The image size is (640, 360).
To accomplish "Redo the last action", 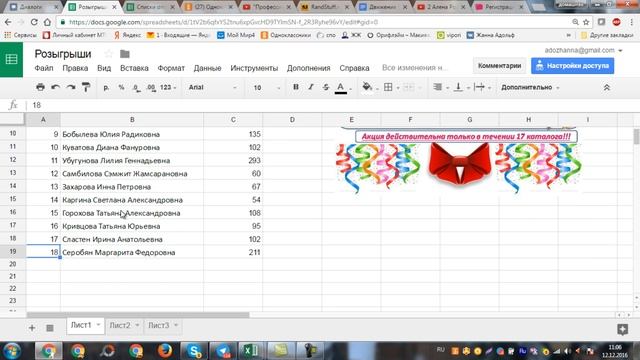I will pyautogui.click(x=71, y=87).
